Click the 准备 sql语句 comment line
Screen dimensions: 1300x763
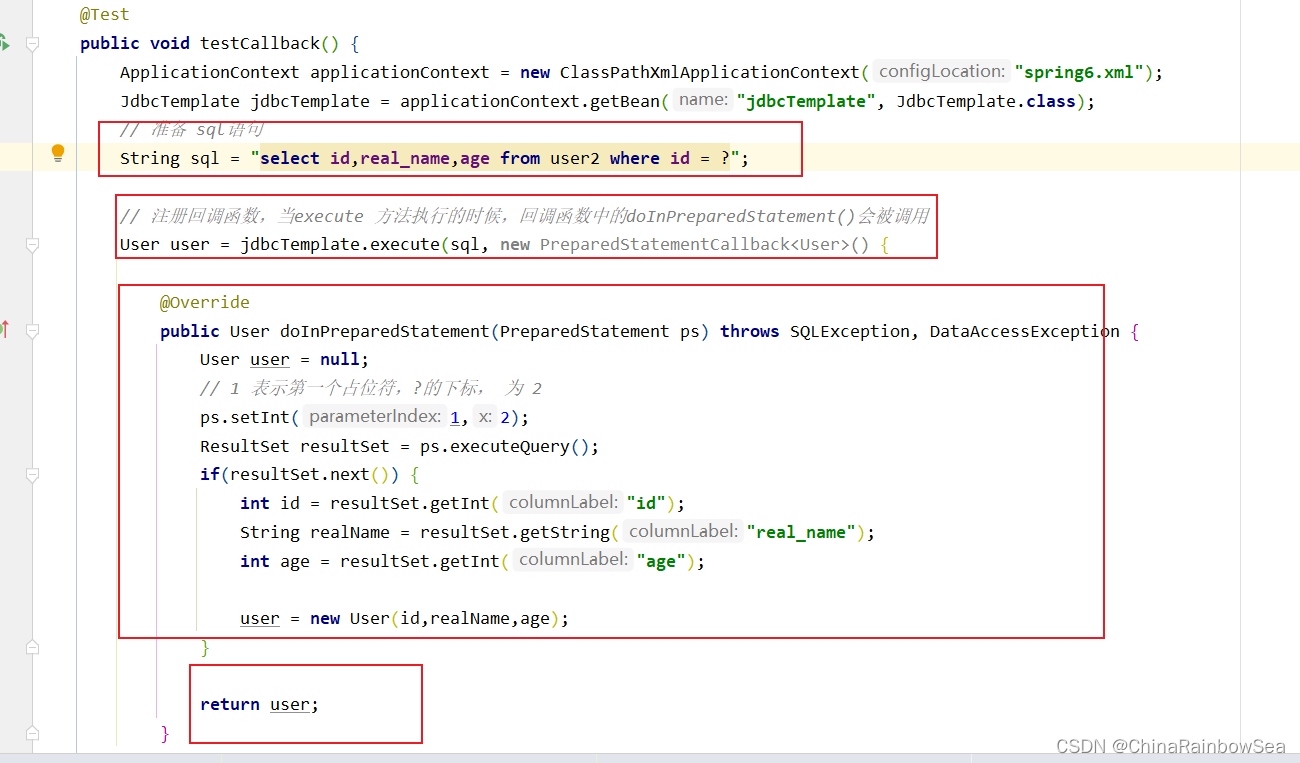191,129
